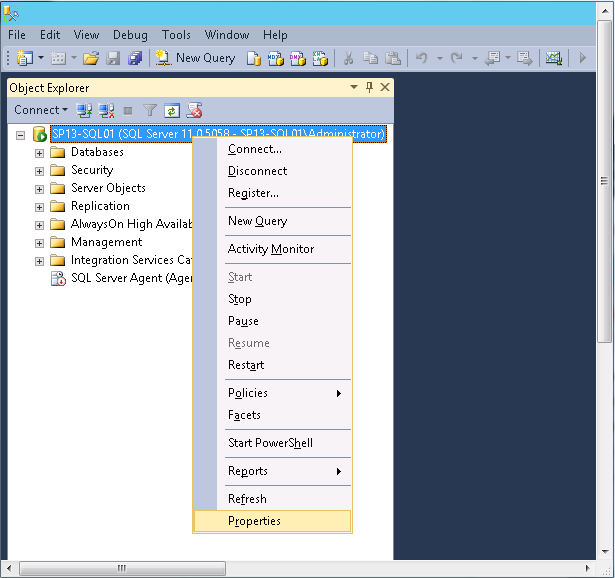Choose Connect... in the context menu
This screenshot has width=615, height=578.
[273, 149]
